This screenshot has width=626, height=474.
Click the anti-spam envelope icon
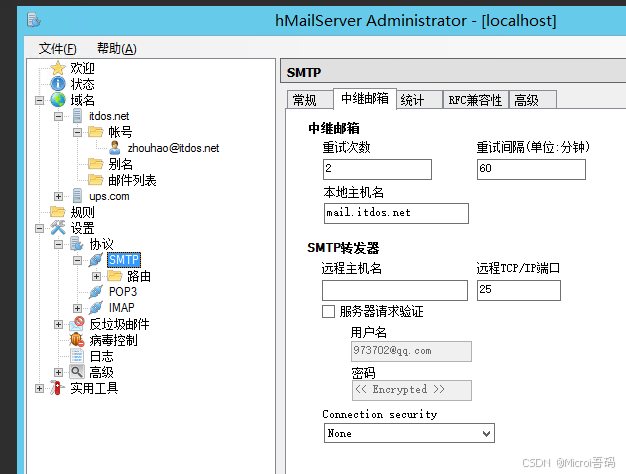coord(77,323)
